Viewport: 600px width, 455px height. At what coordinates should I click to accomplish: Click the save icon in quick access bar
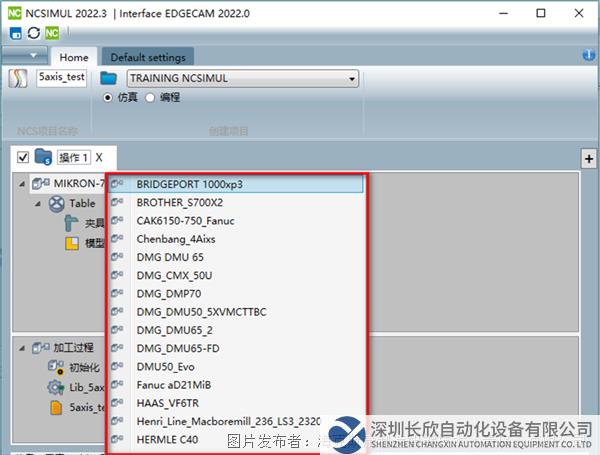16,34
